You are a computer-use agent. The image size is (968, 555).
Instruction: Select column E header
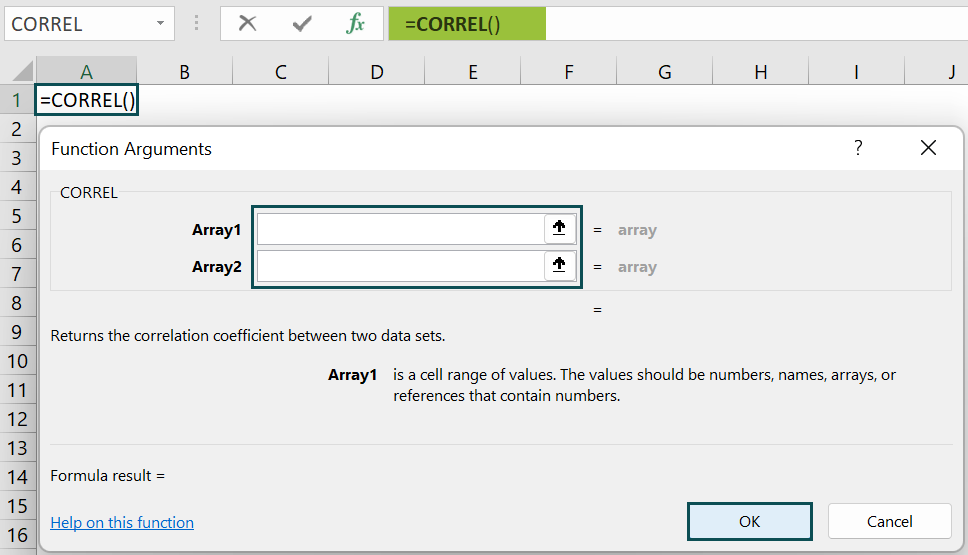coord(473,72)
